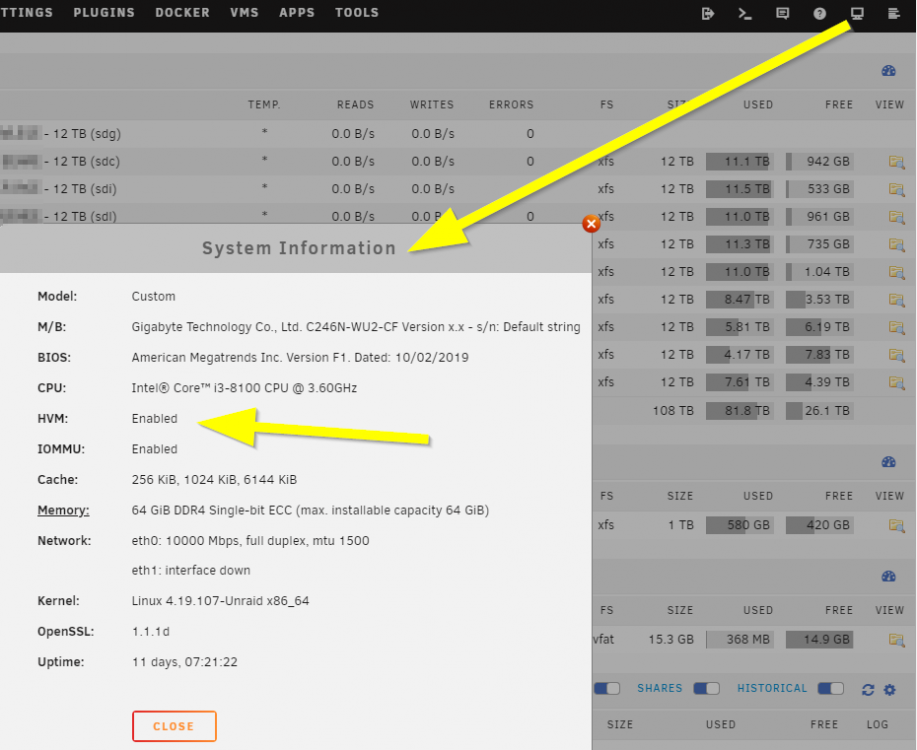The width and height of the screenshot is (917, 750).
Task: Click the '12 TB (sdc)' device entry
Action: coord(87,161)
